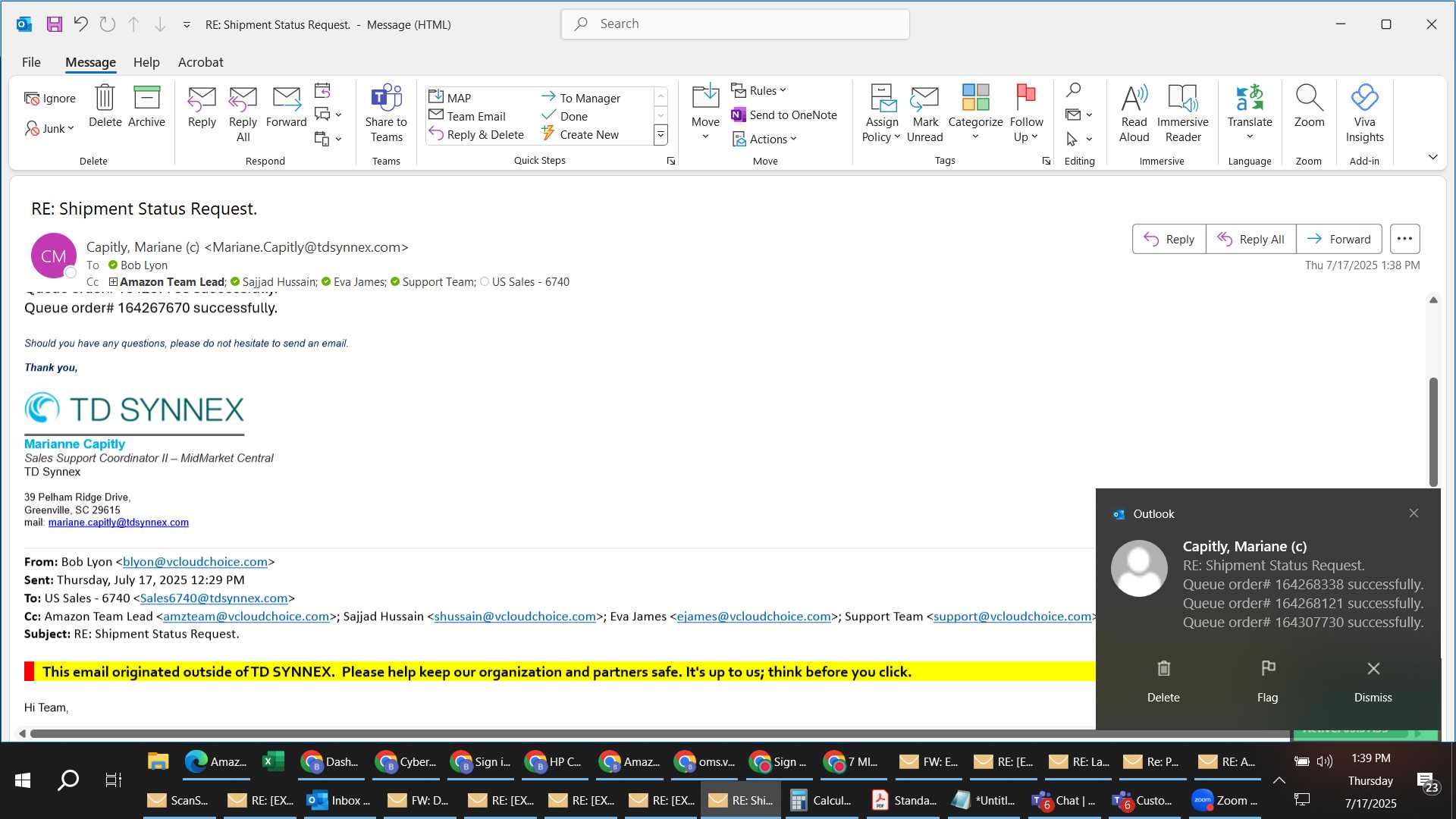Run the MAP quick step
The width and height of the screenshot is (1456, 819).
(450, 98)
